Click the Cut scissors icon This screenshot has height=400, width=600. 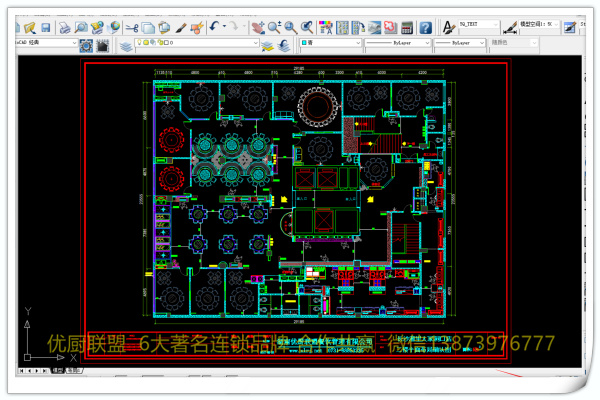133,27
